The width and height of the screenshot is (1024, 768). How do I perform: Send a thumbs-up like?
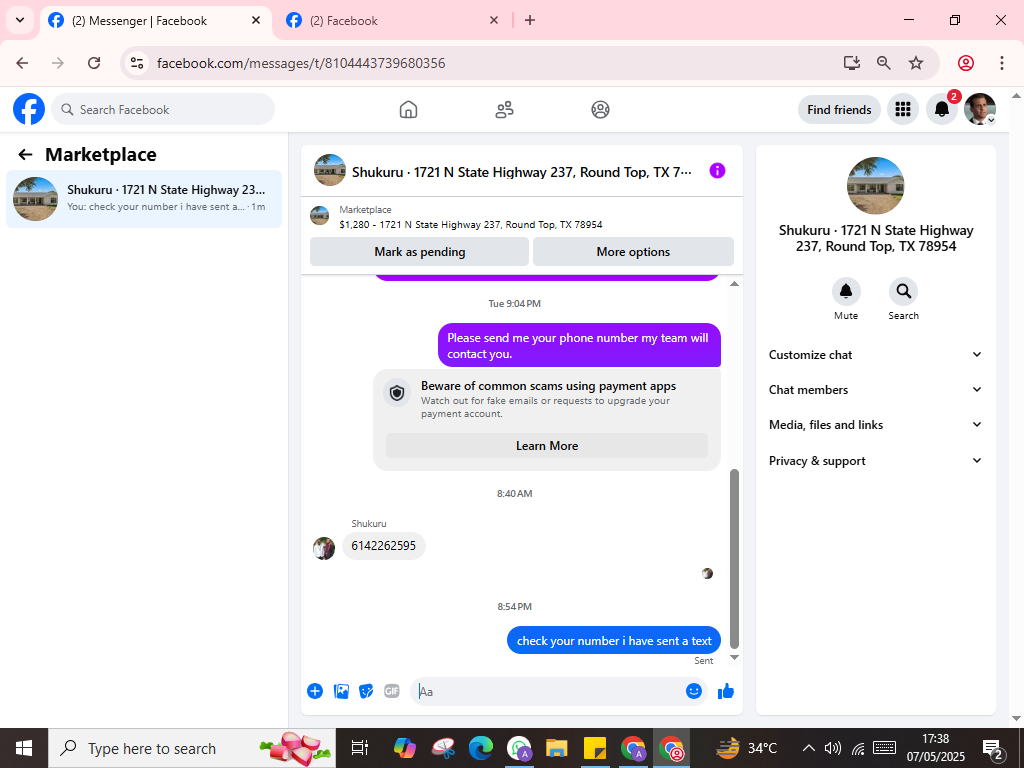click(726, 691)
